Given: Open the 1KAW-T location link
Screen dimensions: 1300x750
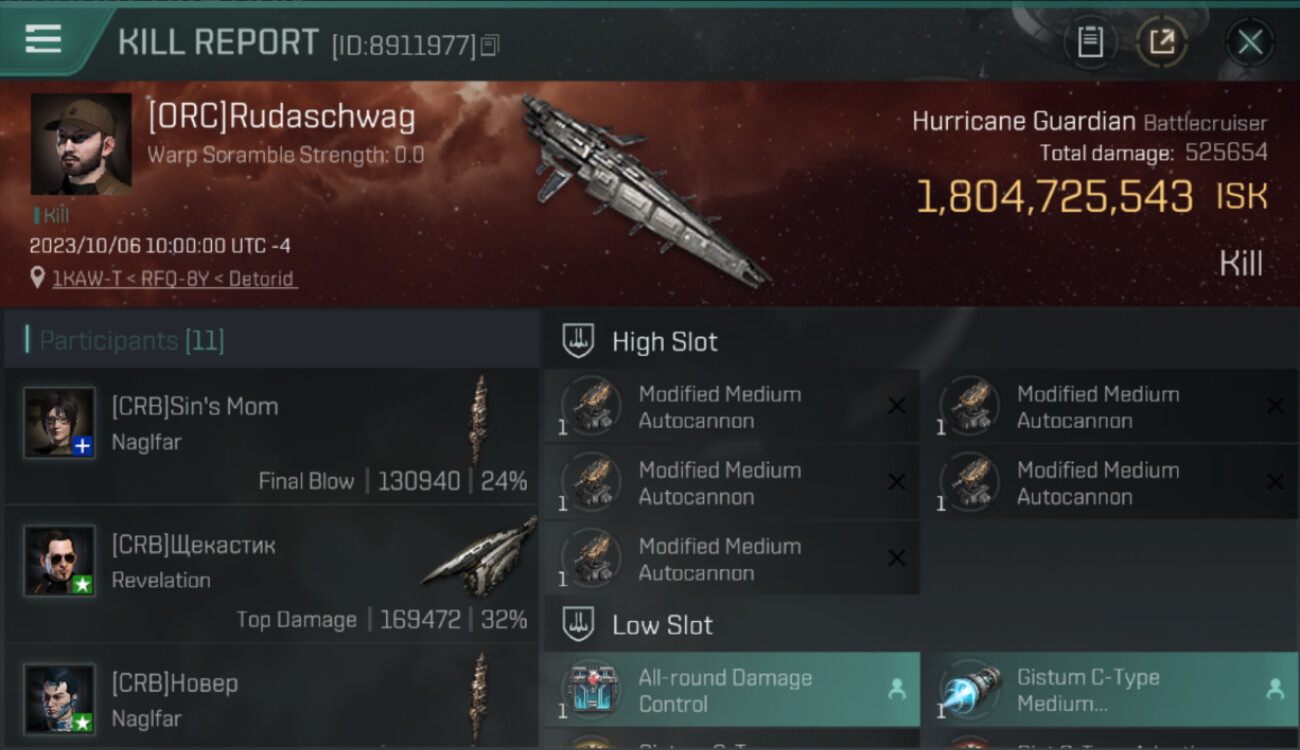Looking at the screenshot, I should tap(174, 279).
